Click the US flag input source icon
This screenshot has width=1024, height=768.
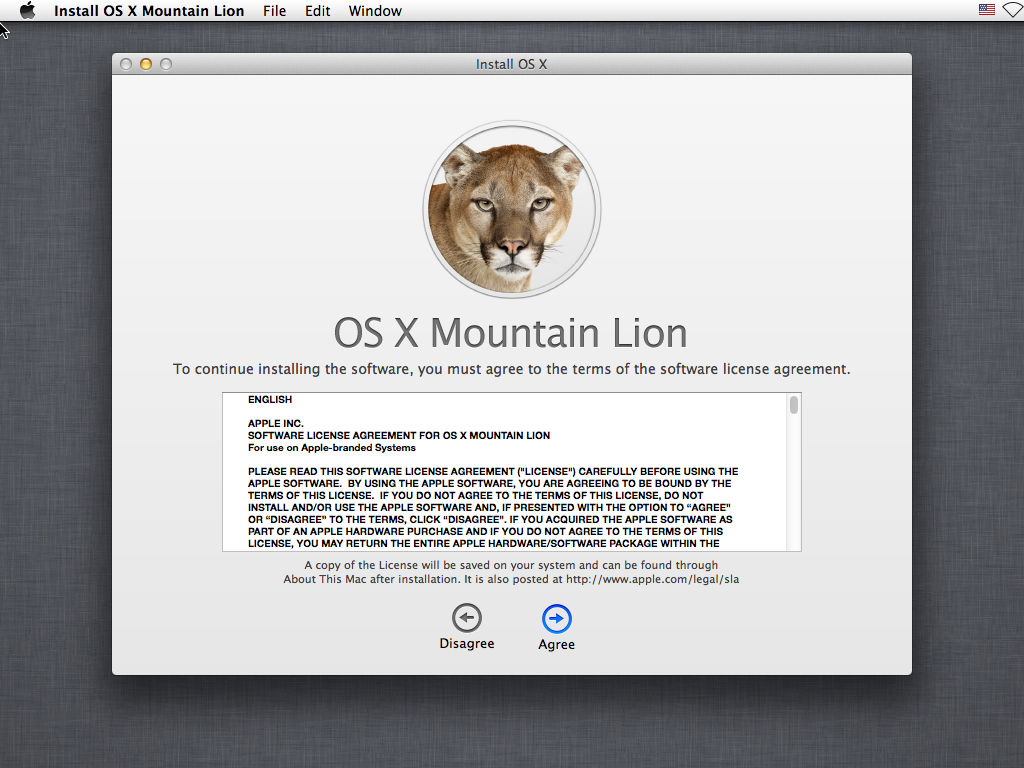(987, 10)
